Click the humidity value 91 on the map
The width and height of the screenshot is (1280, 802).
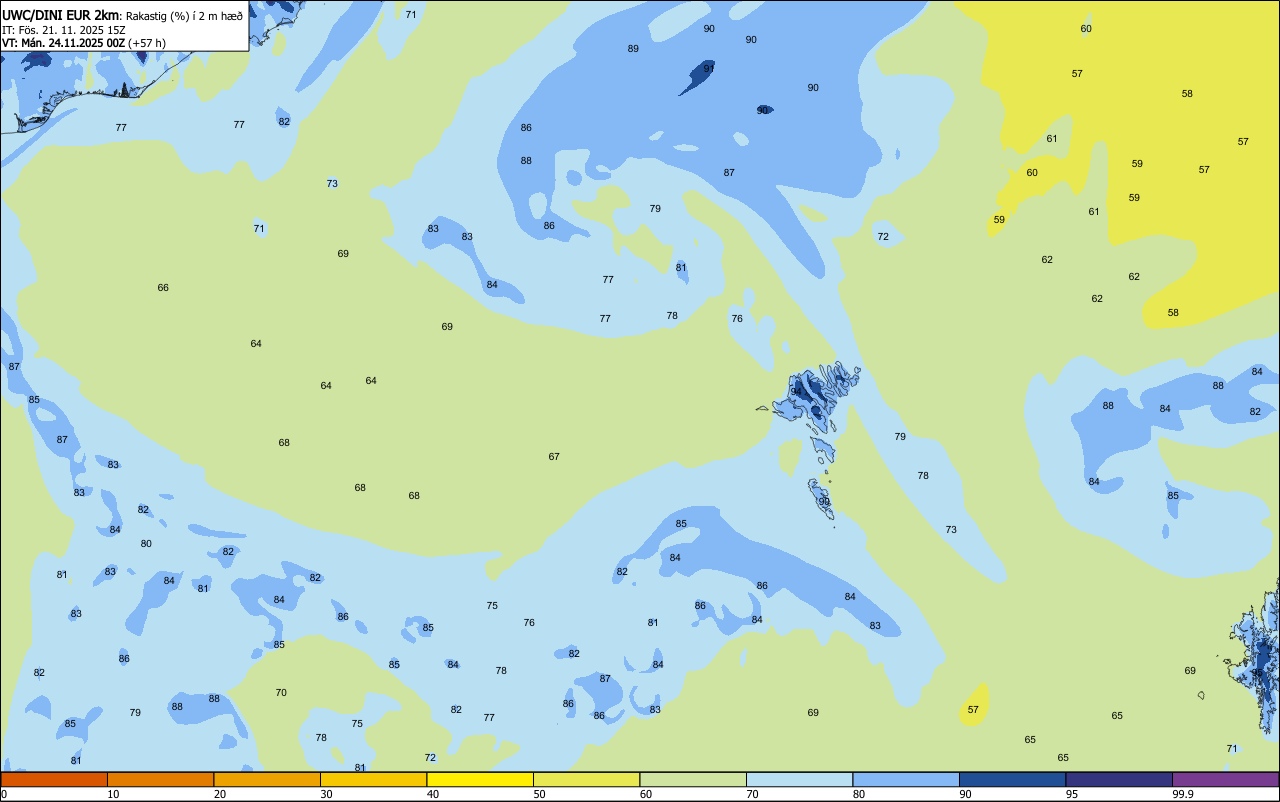pos(708,68)
